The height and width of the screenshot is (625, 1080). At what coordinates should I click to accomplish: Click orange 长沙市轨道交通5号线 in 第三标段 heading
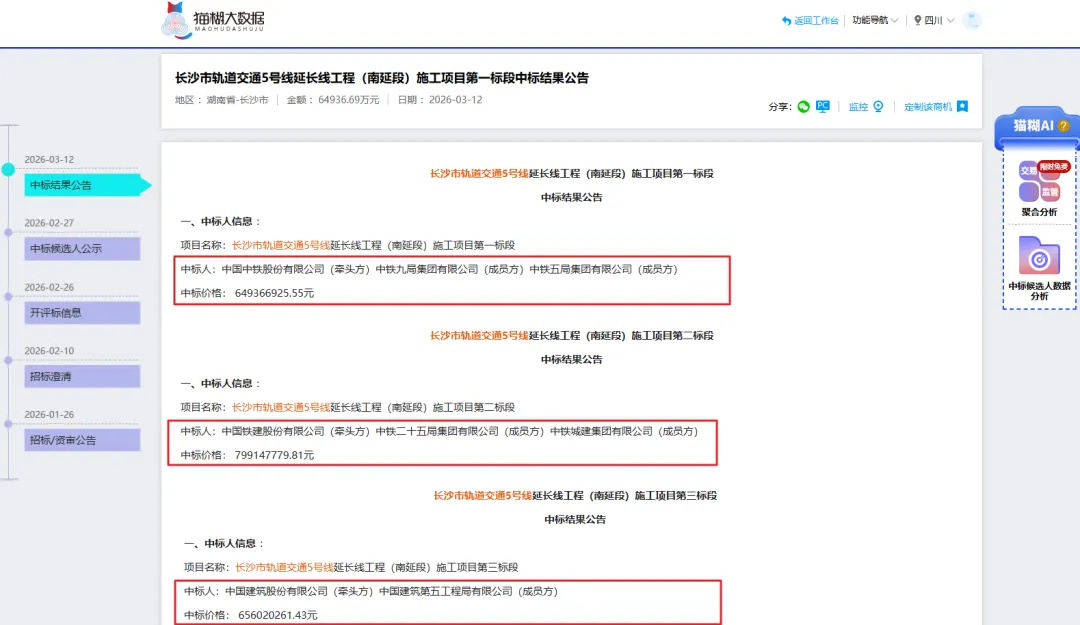[x=483, y=495]
